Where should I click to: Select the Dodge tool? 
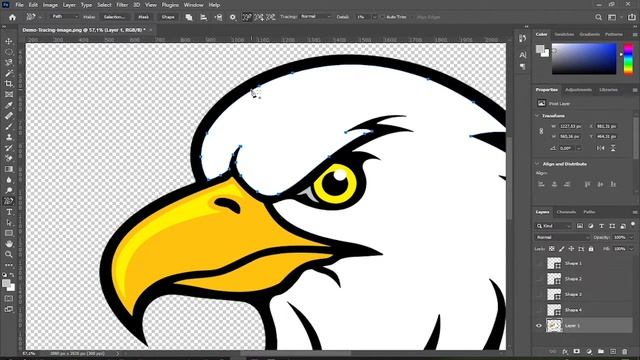coord(9,190)
